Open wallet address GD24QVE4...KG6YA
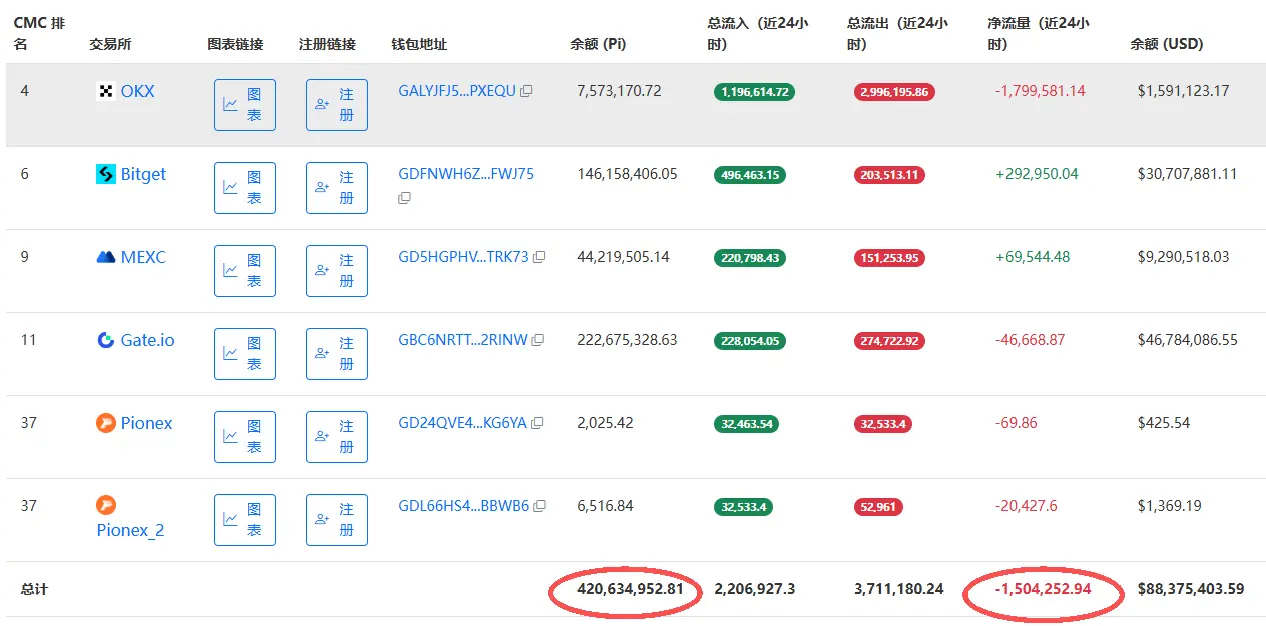Viewport: 1266px width, 626px height. pyautogui.click(x=462, y=423)
